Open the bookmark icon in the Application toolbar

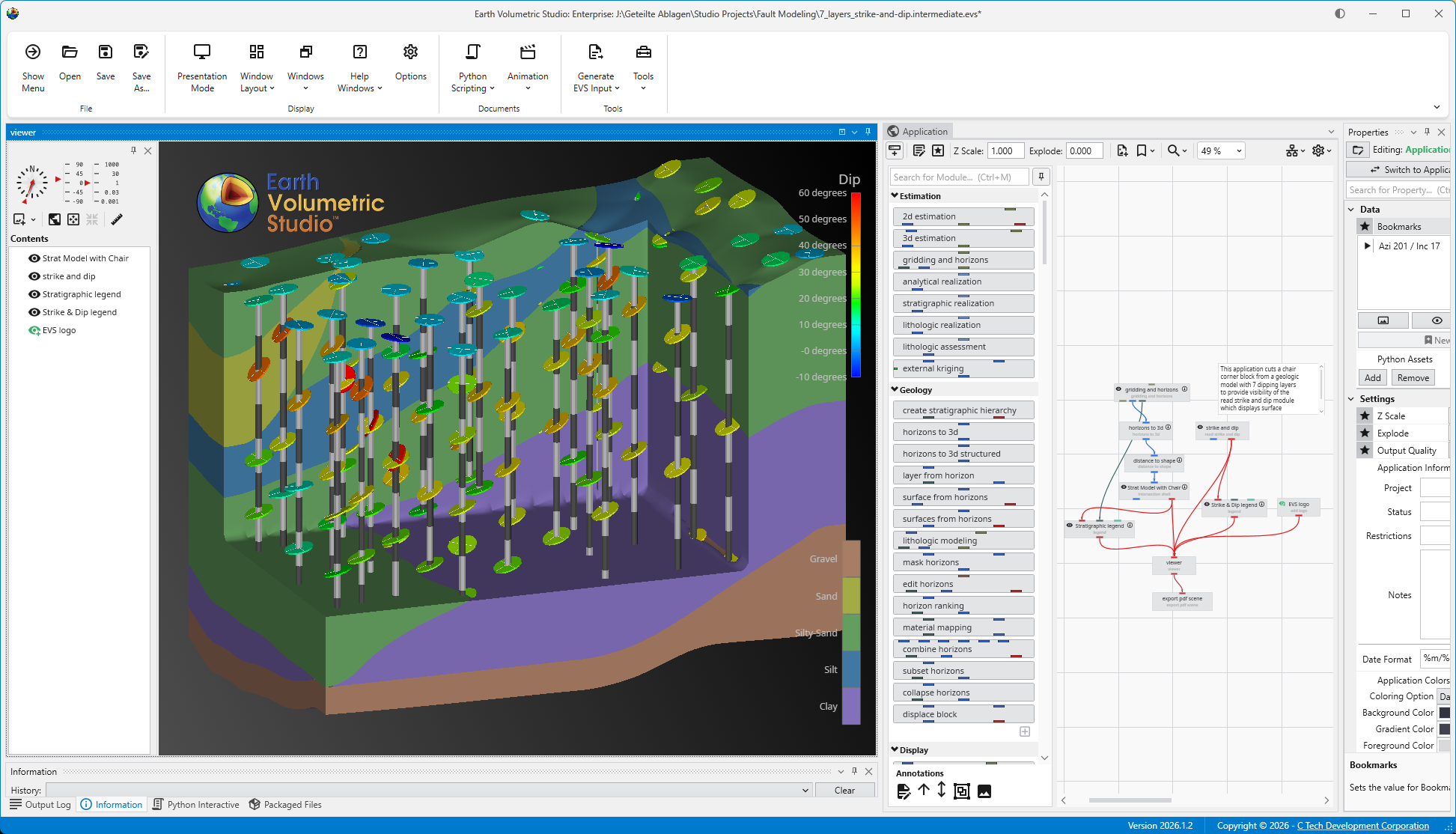(1139, 150)
